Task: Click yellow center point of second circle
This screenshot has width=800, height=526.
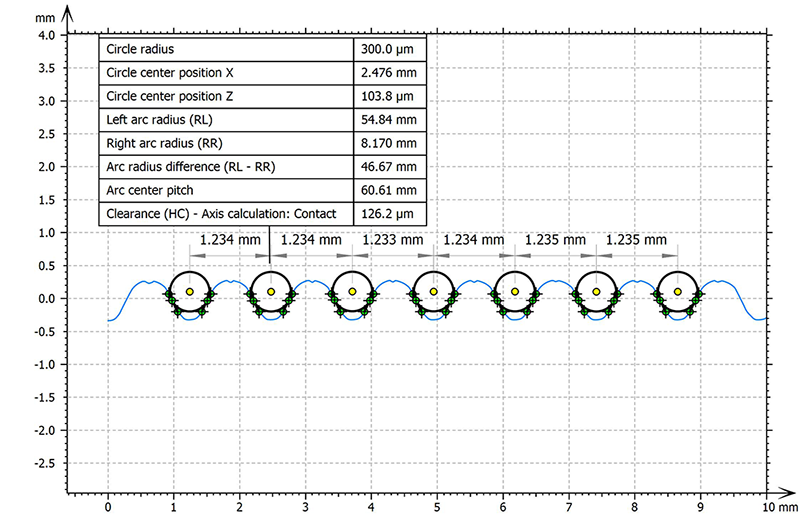Action: (271, 291)
